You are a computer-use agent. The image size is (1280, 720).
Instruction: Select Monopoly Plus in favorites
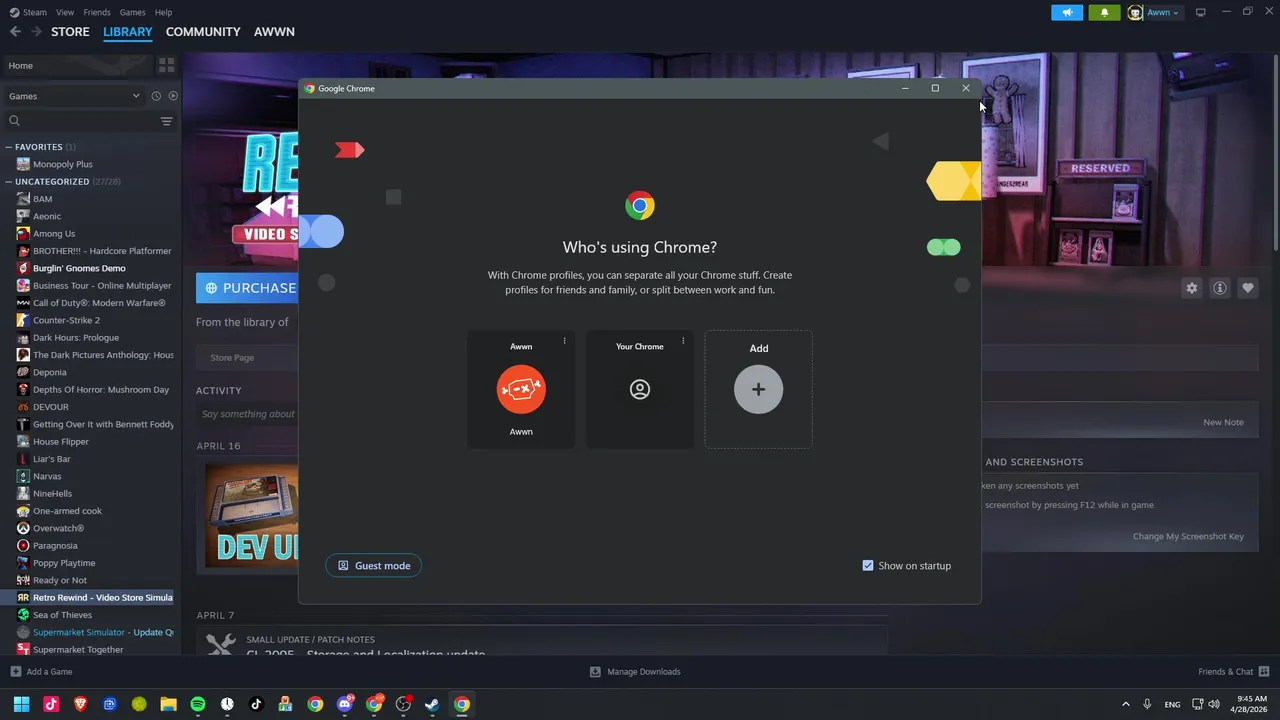tap(62, 164)
